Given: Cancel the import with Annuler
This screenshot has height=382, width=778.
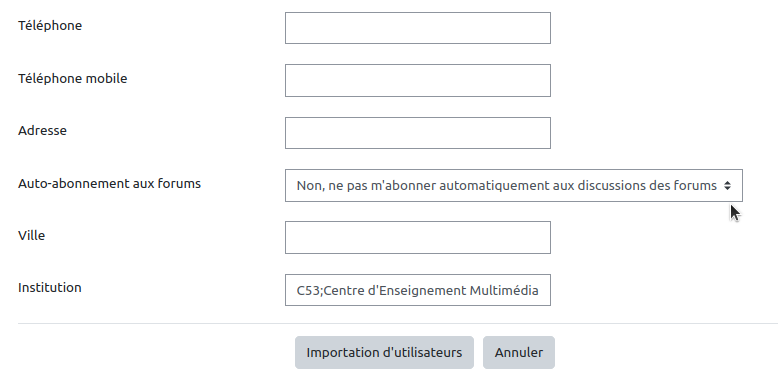Looking at the screenshot, I should point(519,353).
